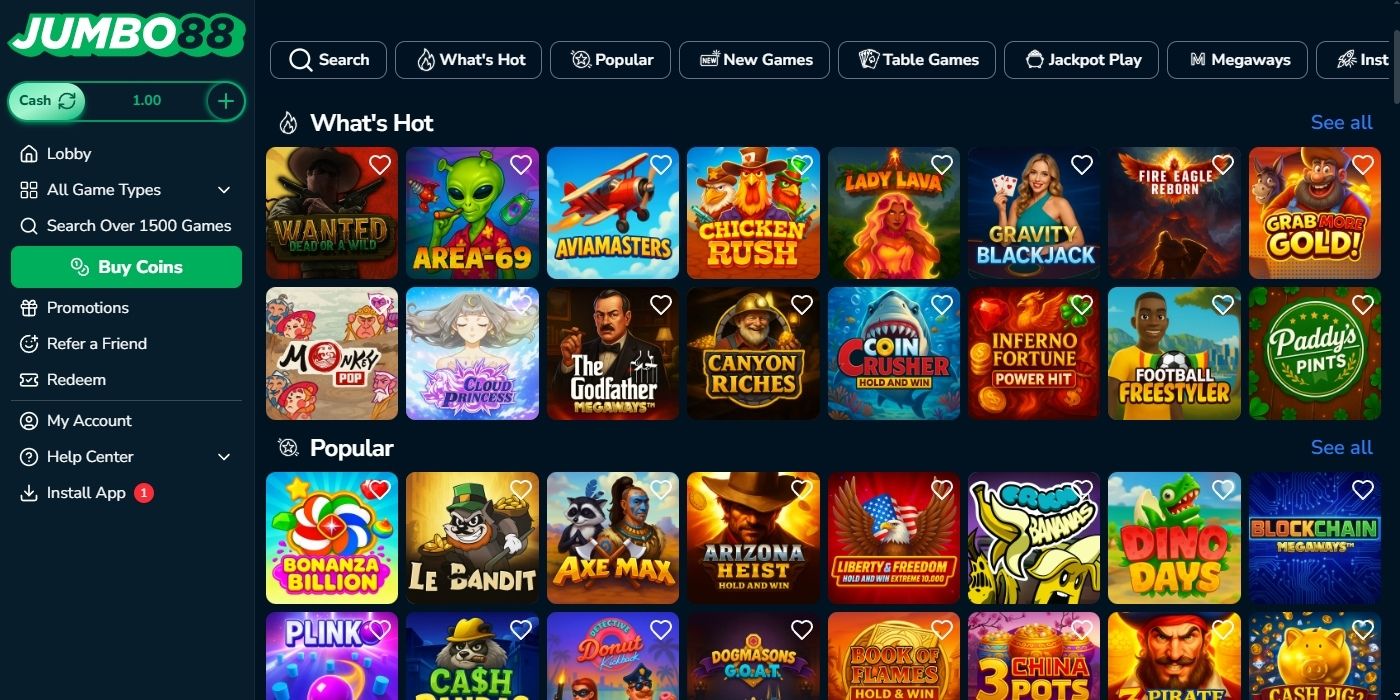
Task: Click the green Buy Coins button
Action: click(x=126, y=267)
